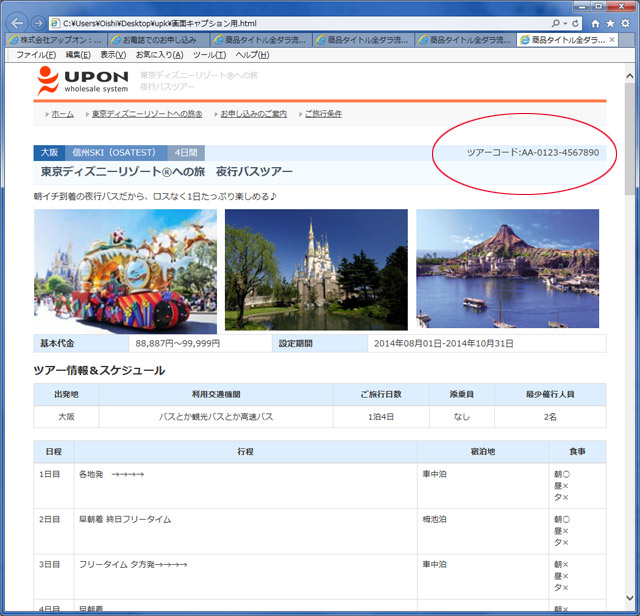640x616 pixels.
Task: Open the parade float photo
Action: click(x=125, y=271)
